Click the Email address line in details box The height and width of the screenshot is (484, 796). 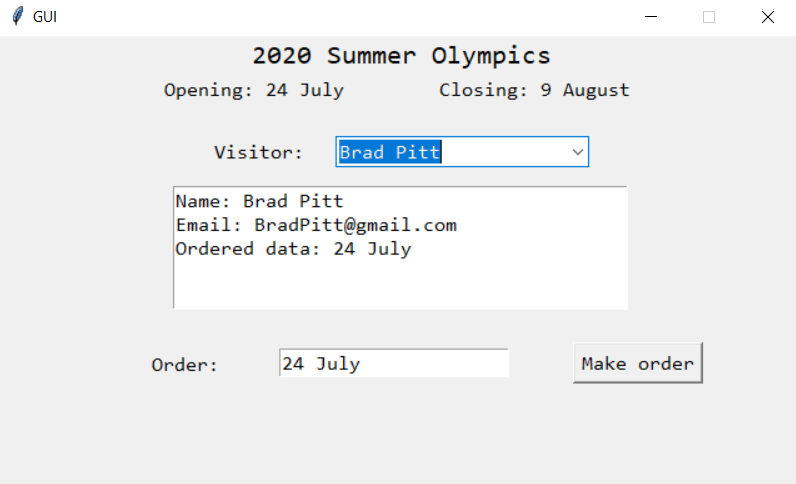point(316,225)
